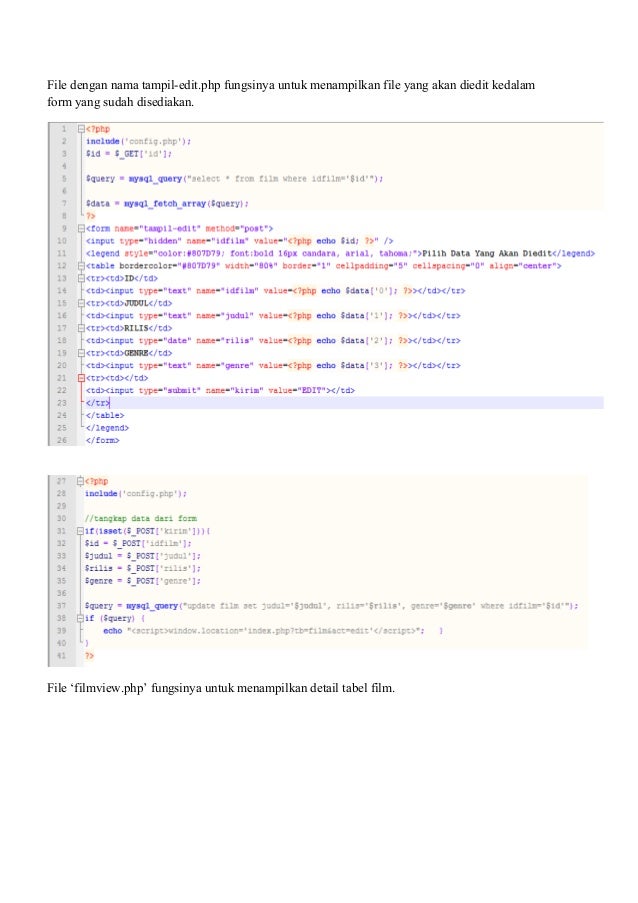The image size is (638, 903).
Task: Click the $judul = $_POST['judul'] line
Action: click(x=142, y=556)
